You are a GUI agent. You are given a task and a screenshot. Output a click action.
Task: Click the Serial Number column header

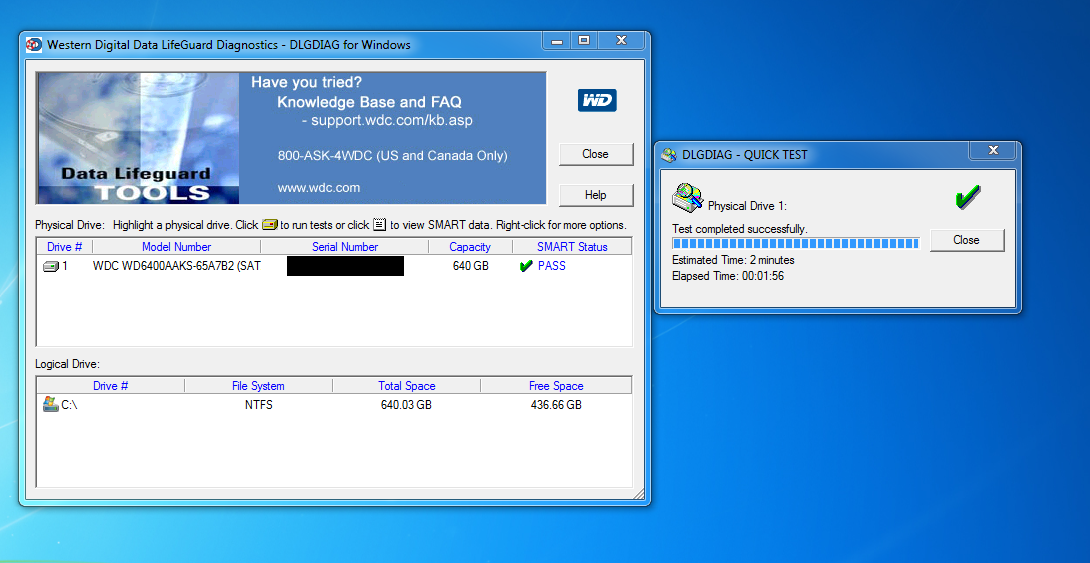345,247
